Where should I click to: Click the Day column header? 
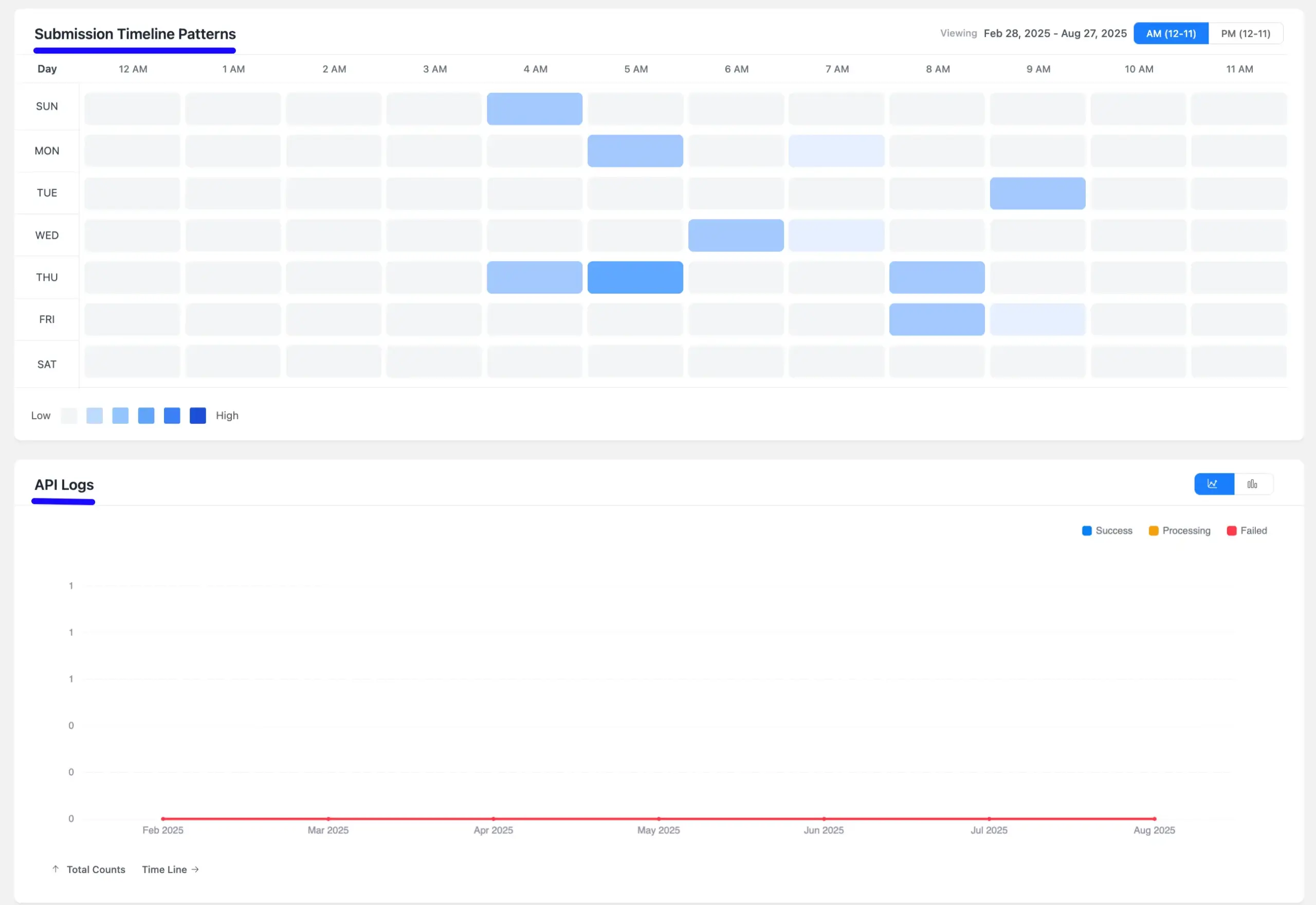coord(47,69)
